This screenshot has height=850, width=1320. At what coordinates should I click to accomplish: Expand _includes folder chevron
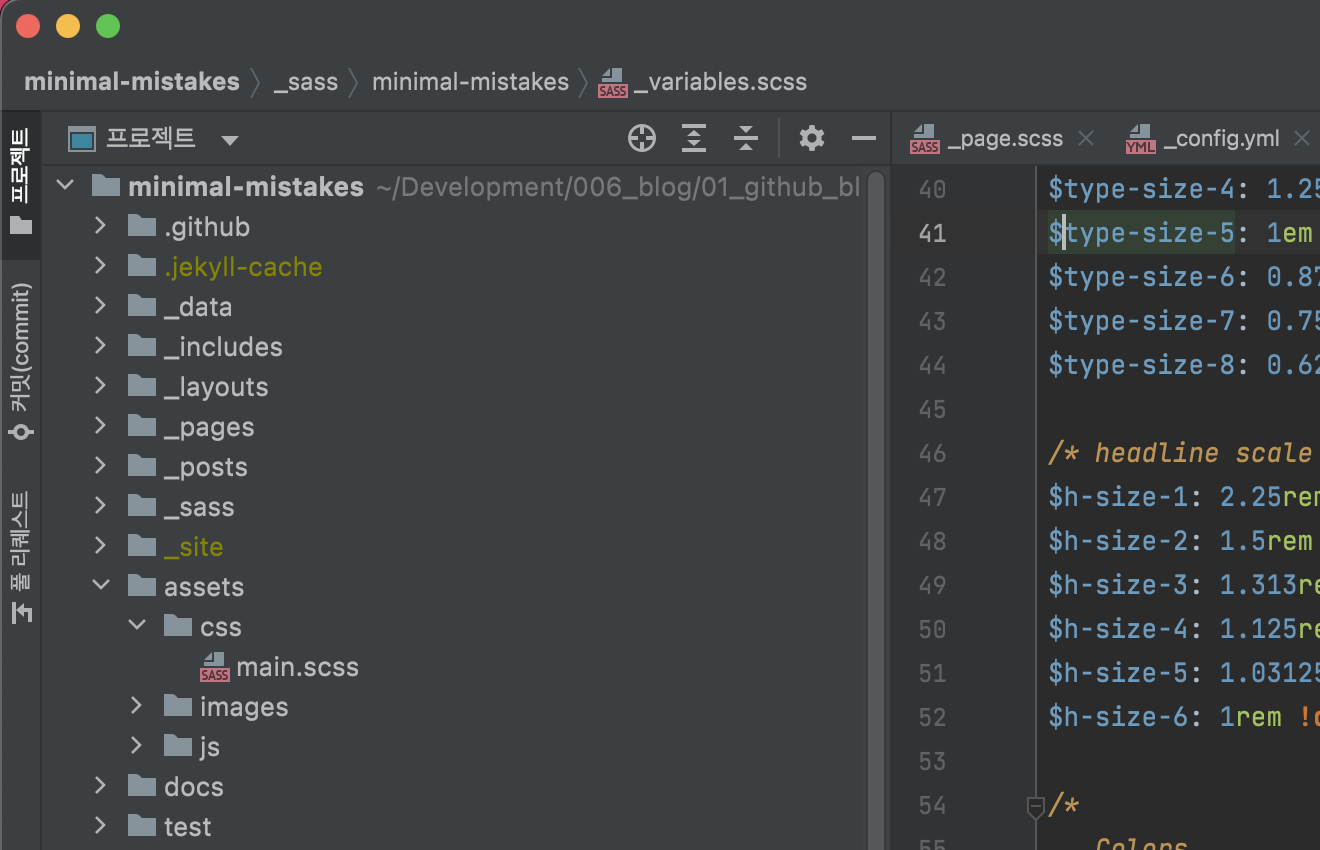(100, 346)
